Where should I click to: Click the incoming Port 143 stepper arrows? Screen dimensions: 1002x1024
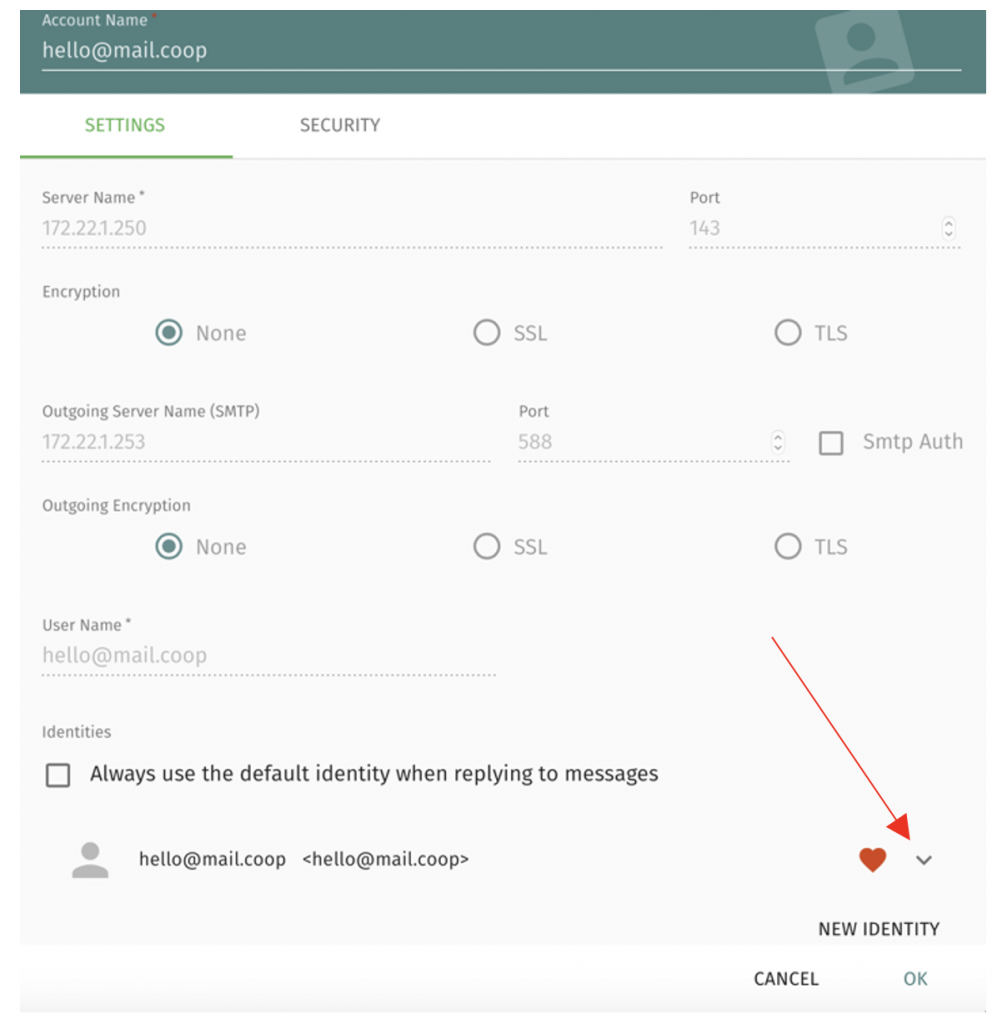948,228
